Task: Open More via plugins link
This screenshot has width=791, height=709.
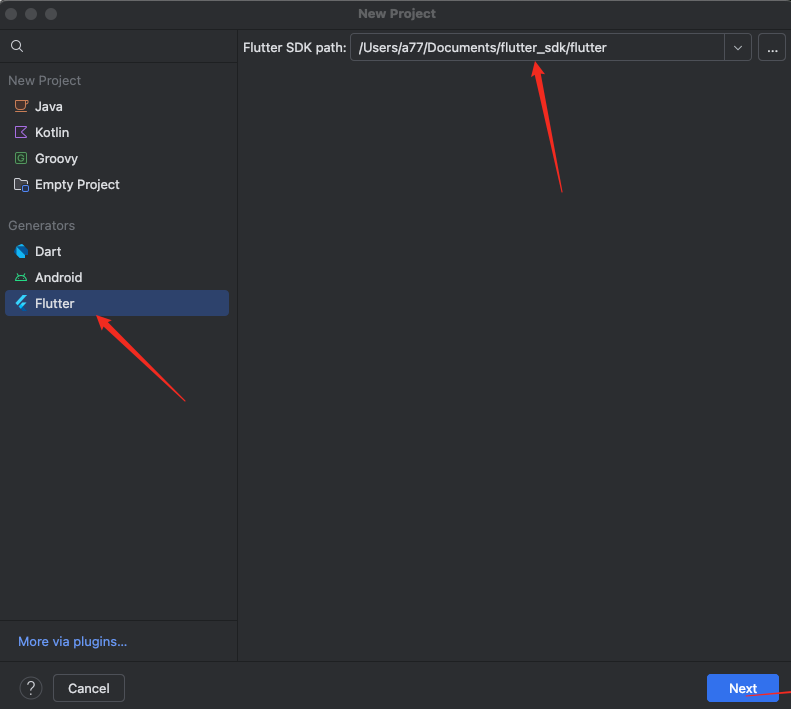Action: pyautogui.click(x=73, y=641)
